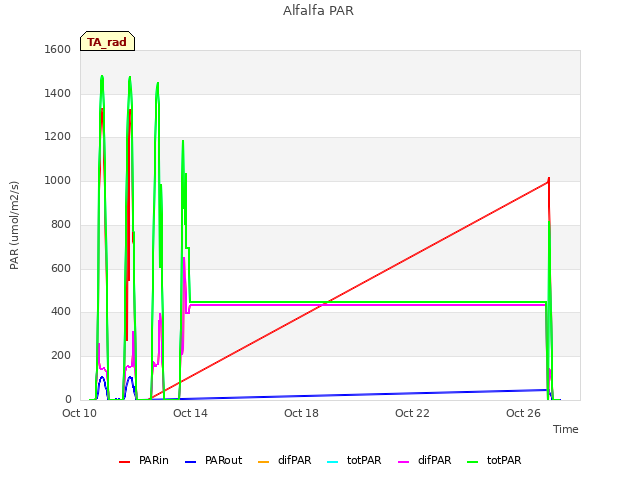Image resolution: width=640 pixels, height=480 pixels.
Task: Click the 800 y-axis label
Action: [61, 224]
